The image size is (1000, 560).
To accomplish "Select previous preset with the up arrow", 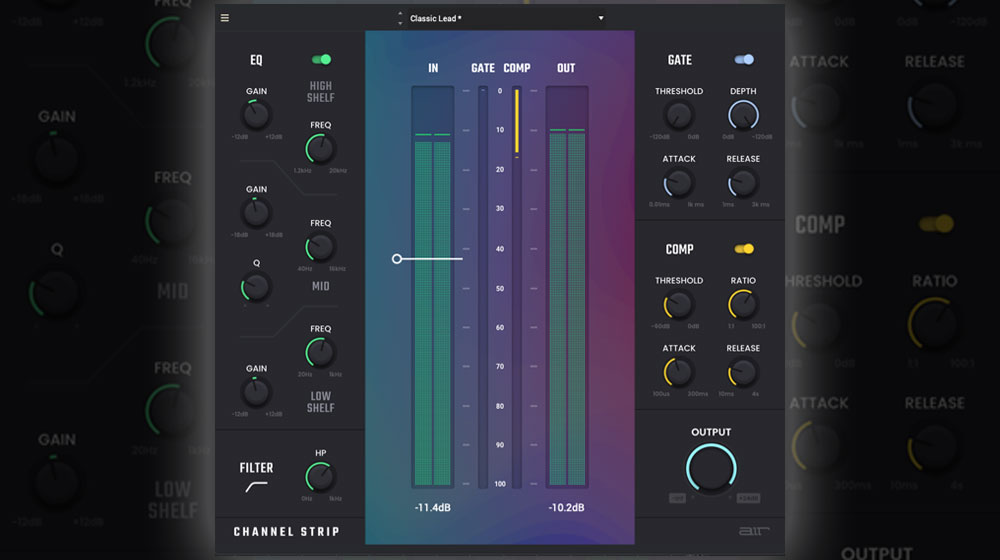I will click(400, 13).
